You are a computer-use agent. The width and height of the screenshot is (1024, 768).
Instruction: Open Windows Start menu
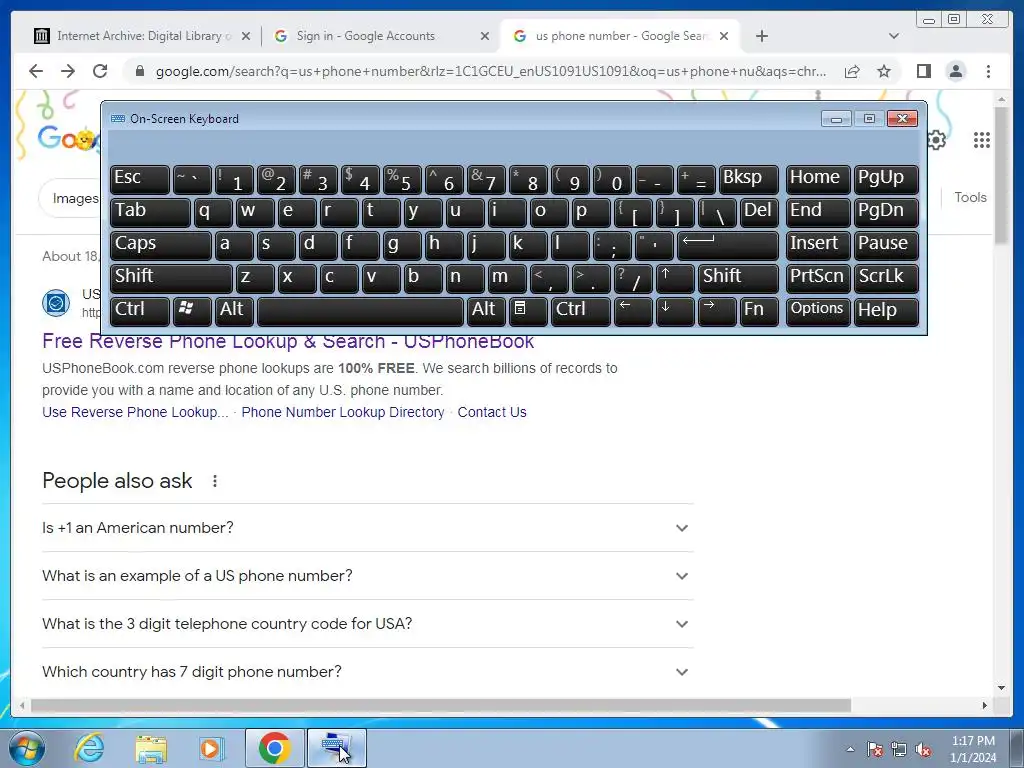click(27, 748)
